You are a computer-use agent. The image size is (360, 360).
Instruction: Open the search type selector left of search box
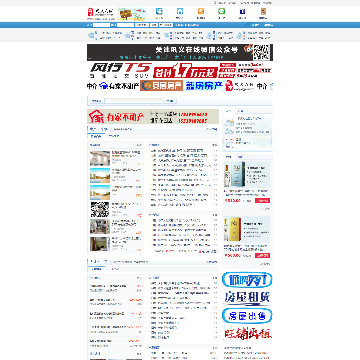click(x=96, y=101)
